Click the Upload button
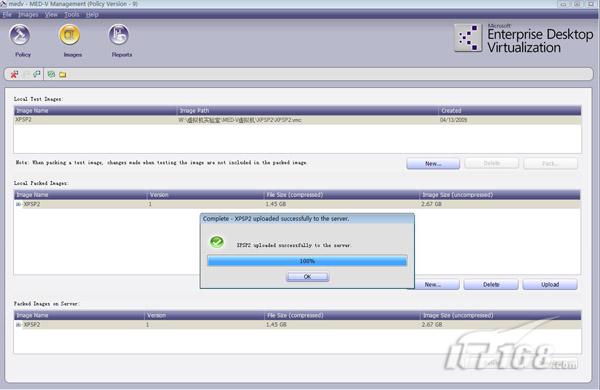Screen dimensions: 600x390 coord(550,285)
